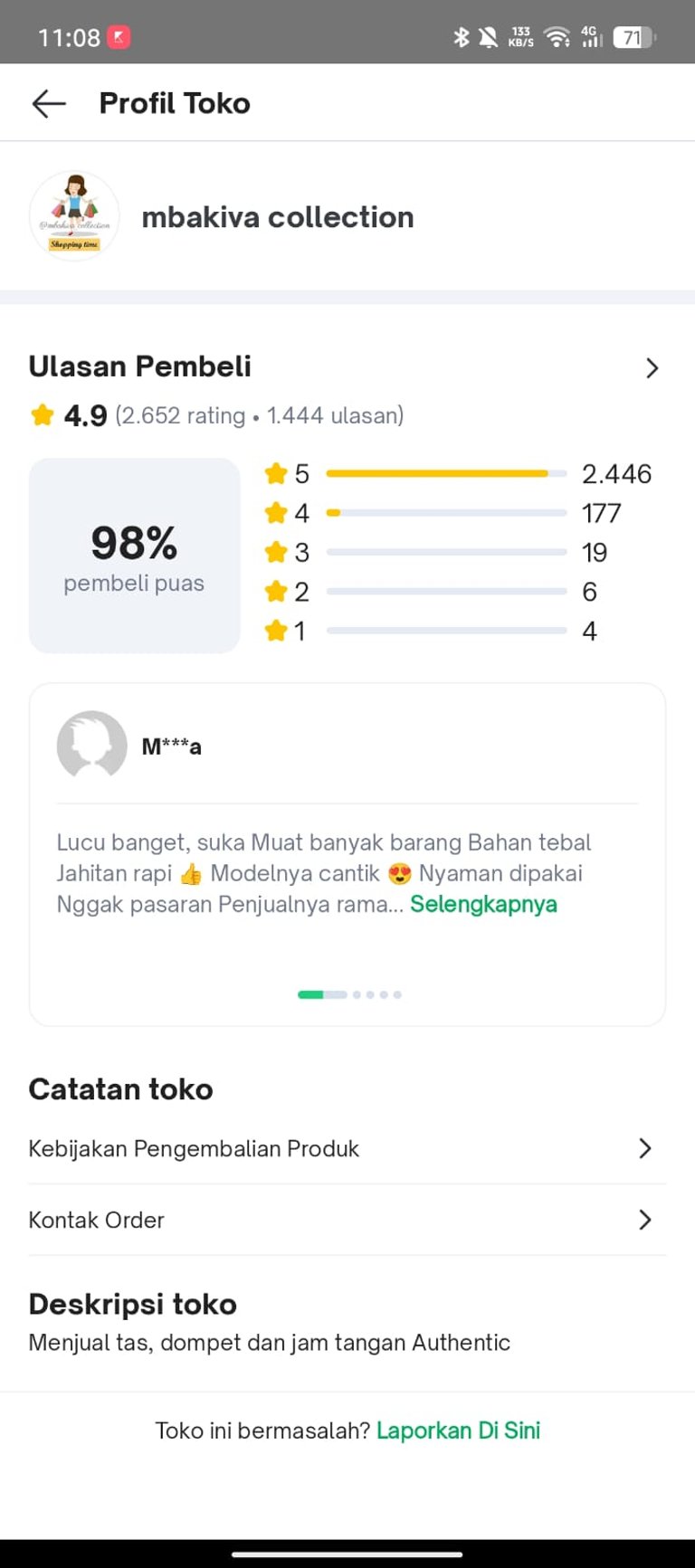Expand the Kebijakan Pengembalian Produk chevron
This screenshot has height=1568, width=695.
(x=645, y=1148)
